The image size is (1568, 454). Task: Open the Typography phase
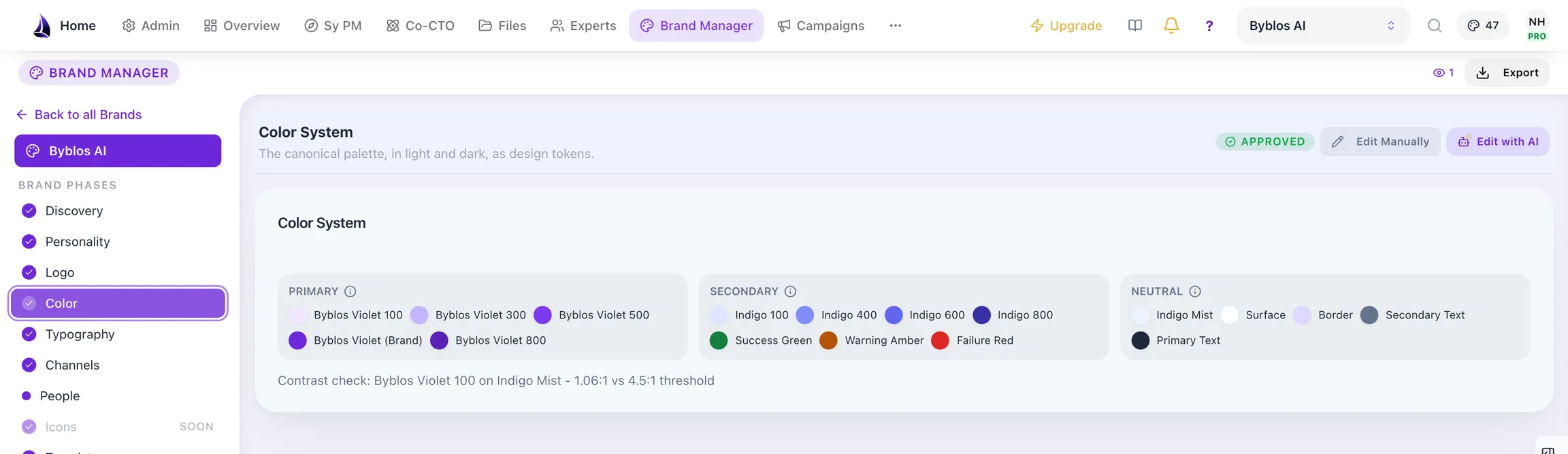(x=80, y=334)
